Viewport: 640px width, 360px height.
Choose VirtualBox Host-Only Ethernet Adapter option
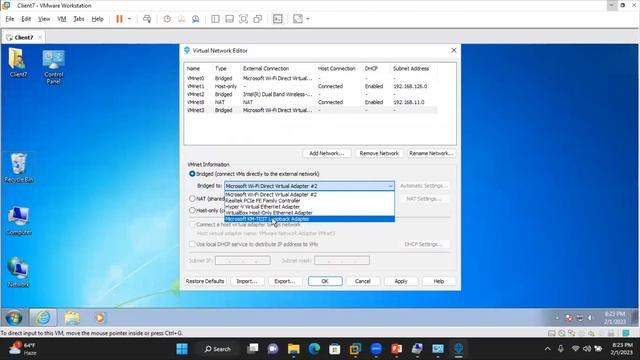pos(309,213)
